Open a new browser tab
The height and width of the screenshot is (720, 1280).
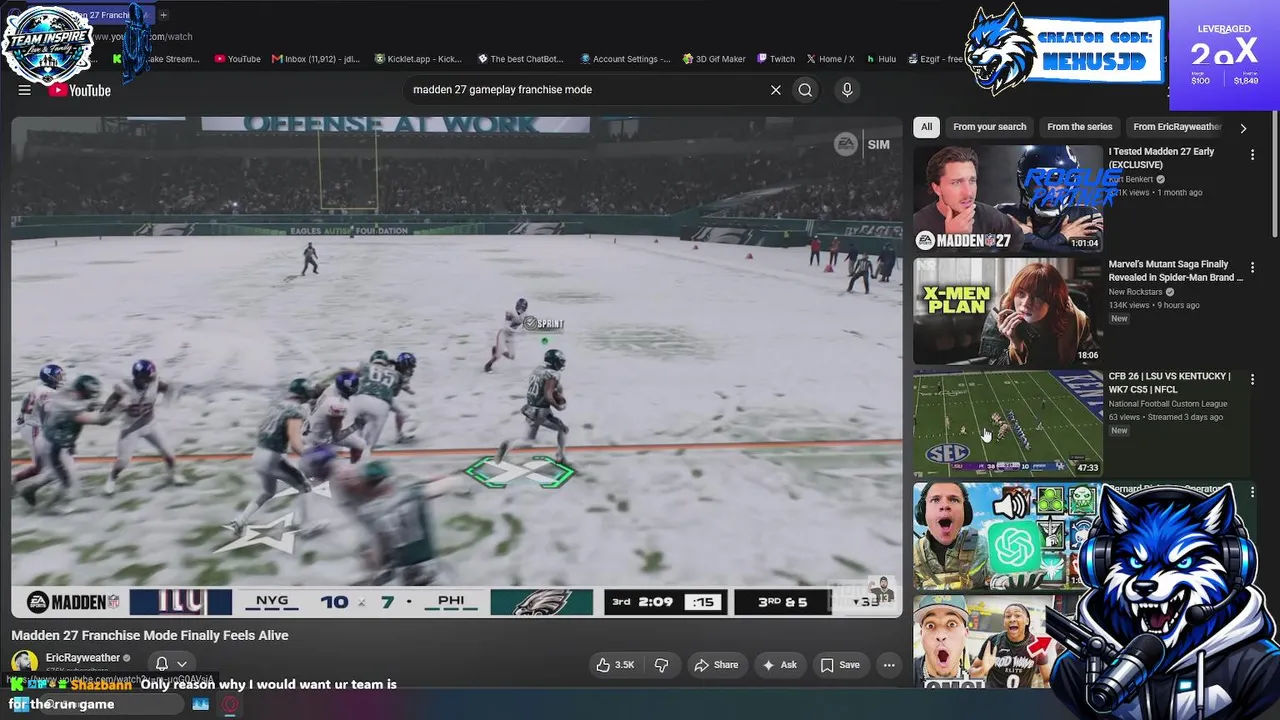tap(163, 15)
